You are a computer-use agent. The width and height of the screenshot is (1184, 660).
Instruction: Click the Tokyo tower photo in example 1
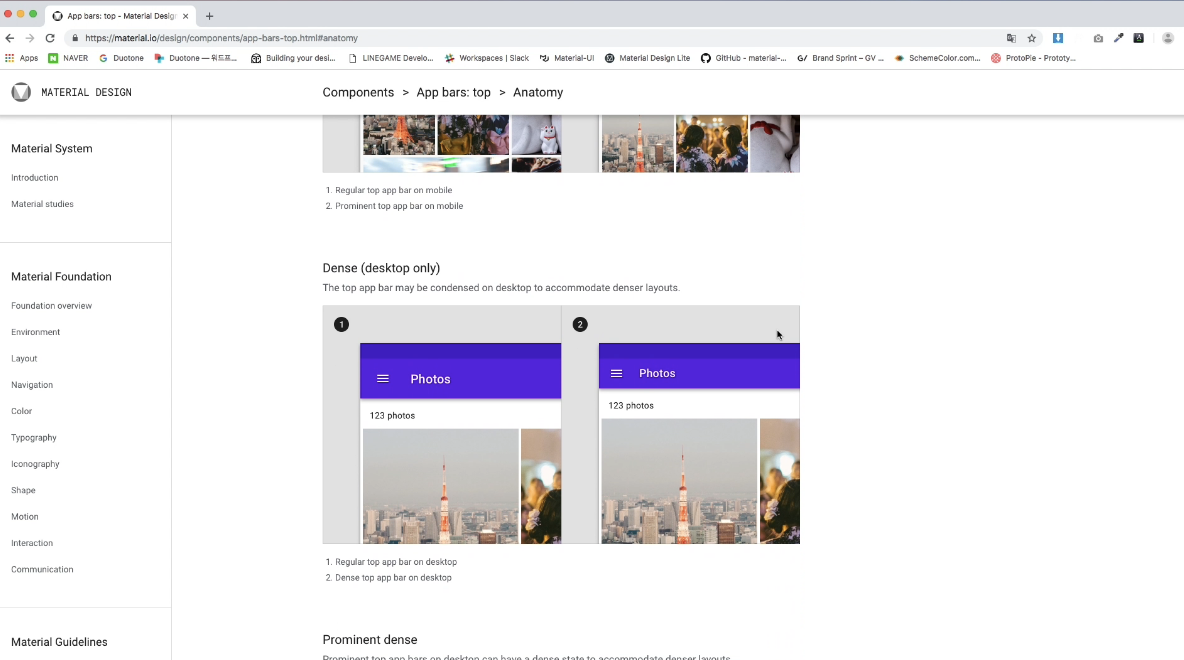coord(441,486)
